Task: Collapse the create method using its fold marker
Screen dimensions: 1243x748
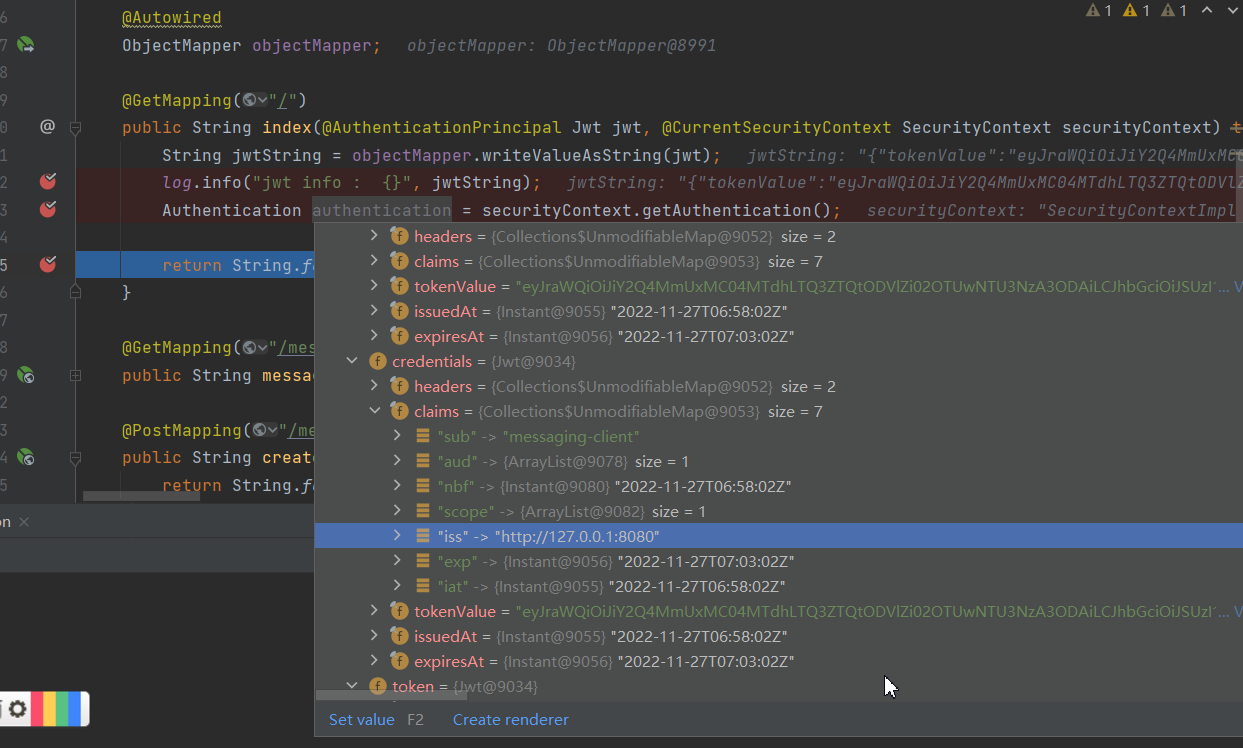Action: (75, 457)
